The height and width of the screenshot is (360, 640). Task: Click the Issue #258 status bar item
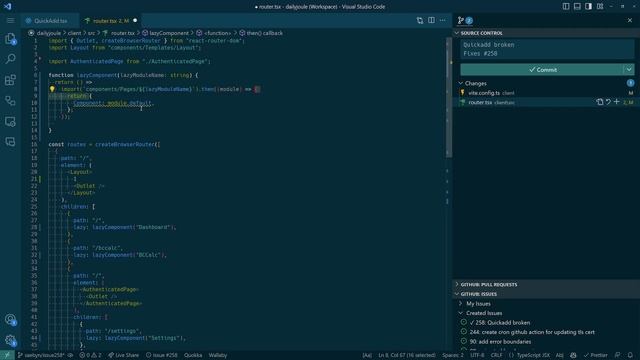tap(162, 355)
